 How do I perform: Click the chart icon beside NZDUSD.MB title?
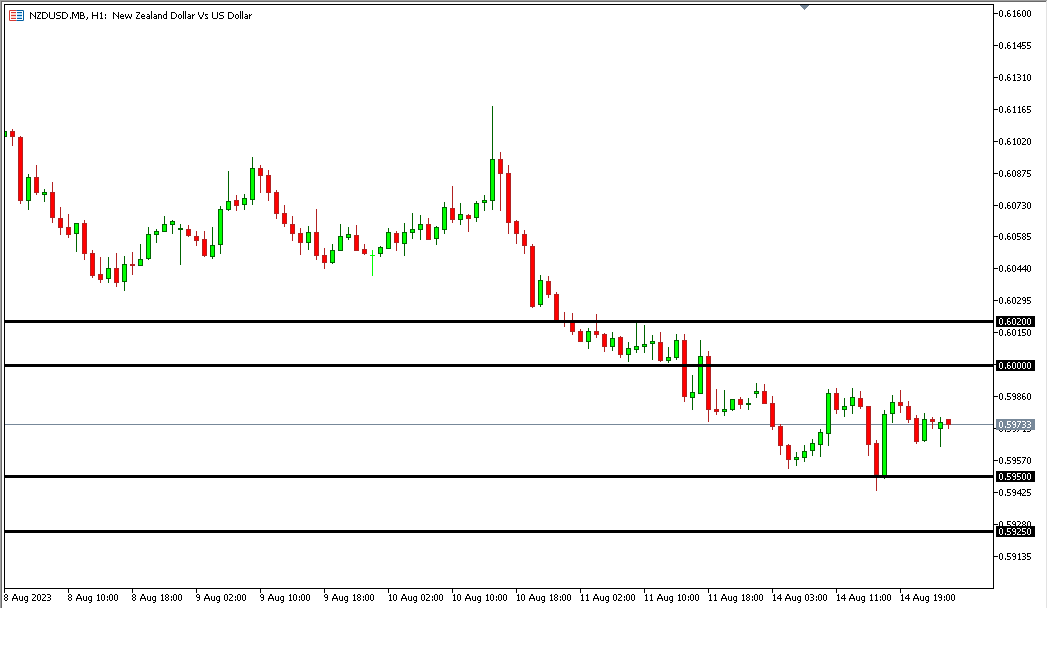pos(16,15)
